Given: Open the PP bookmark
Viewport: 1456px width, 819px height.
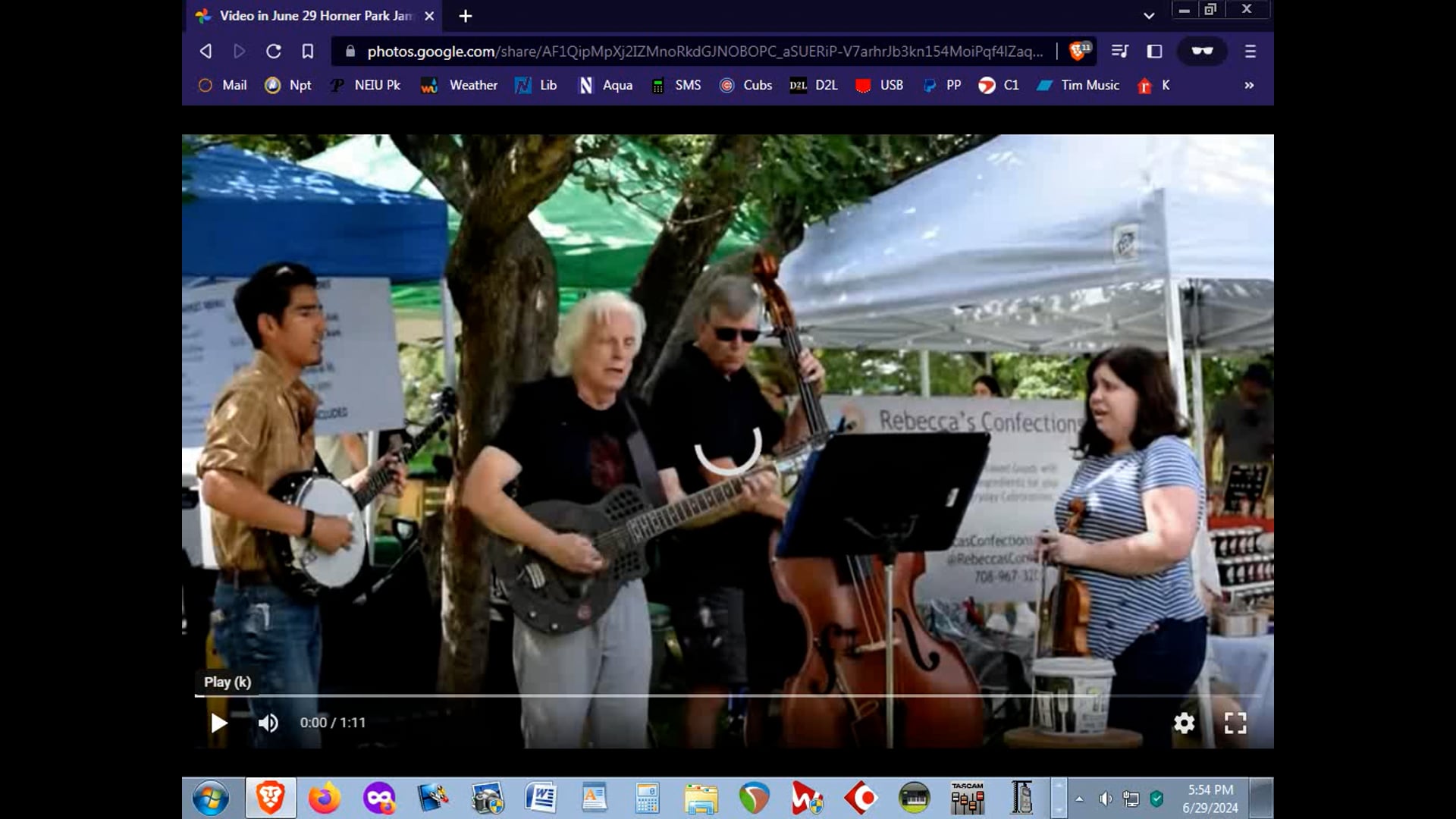Looking at the screenshot, I should (x=942, y=85).
